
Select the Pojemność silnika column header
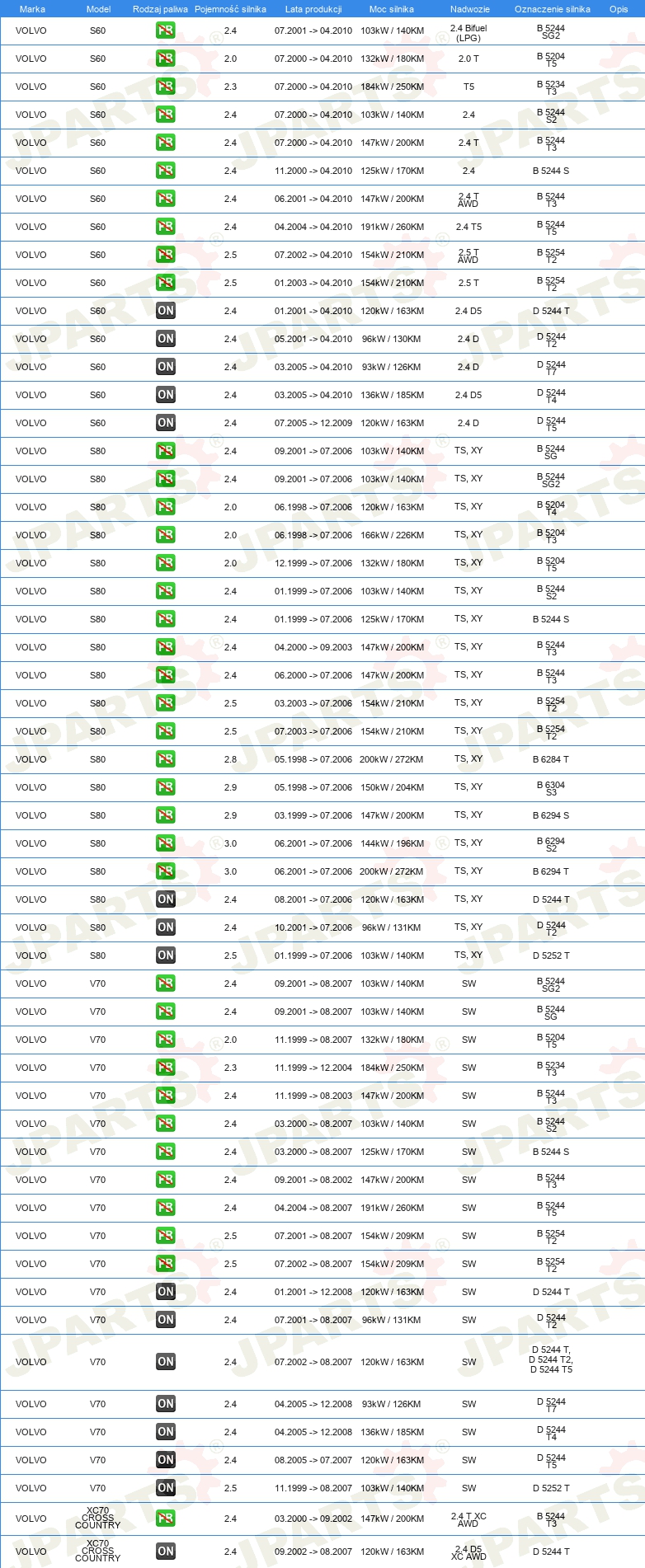[230, 9]
